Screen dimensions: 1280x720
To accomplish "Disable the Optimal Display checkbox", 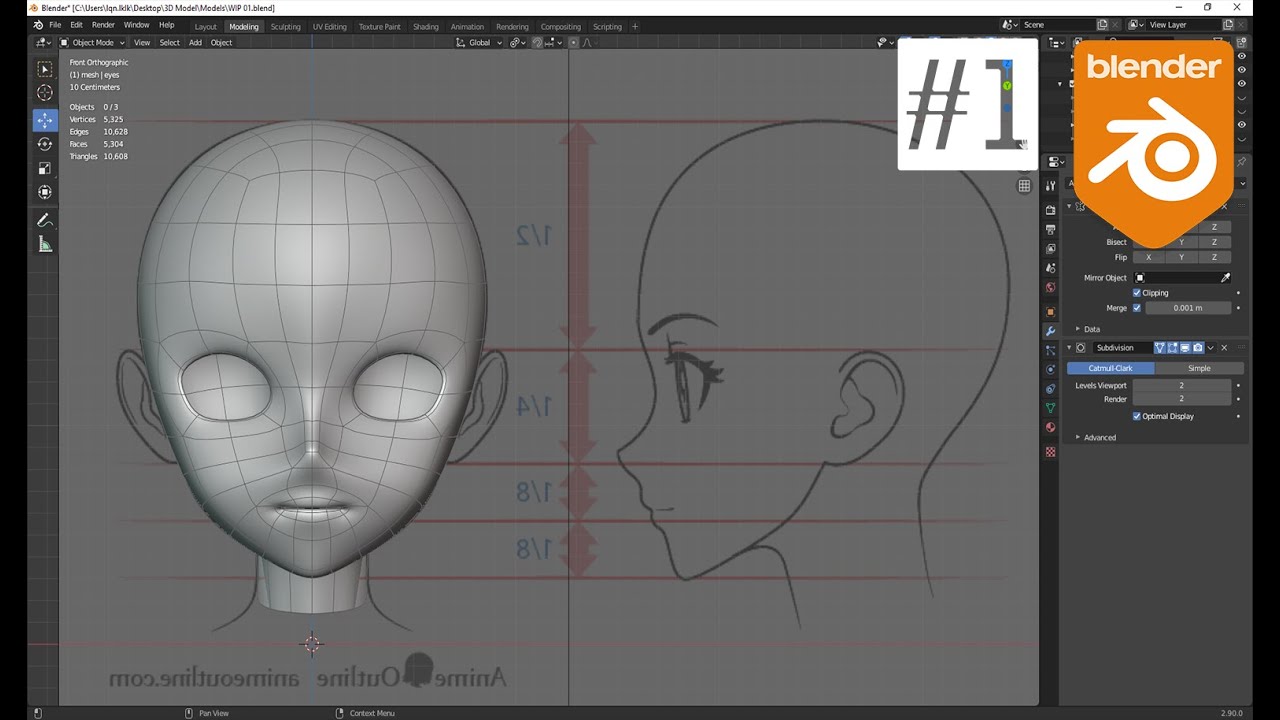I will point(1137,416).
